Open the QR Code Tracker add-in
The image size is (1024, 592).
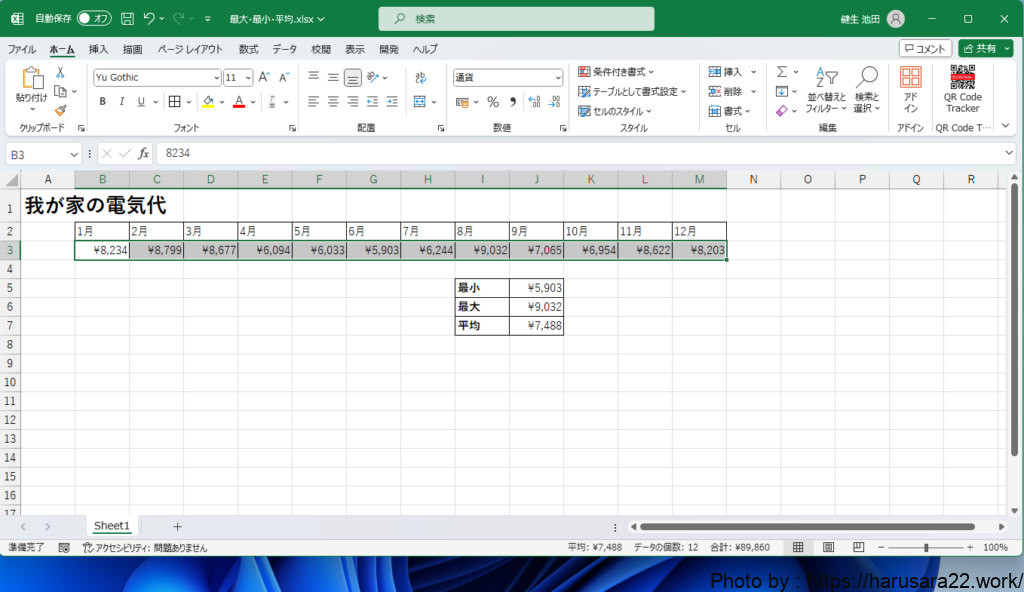pos(962,90)
